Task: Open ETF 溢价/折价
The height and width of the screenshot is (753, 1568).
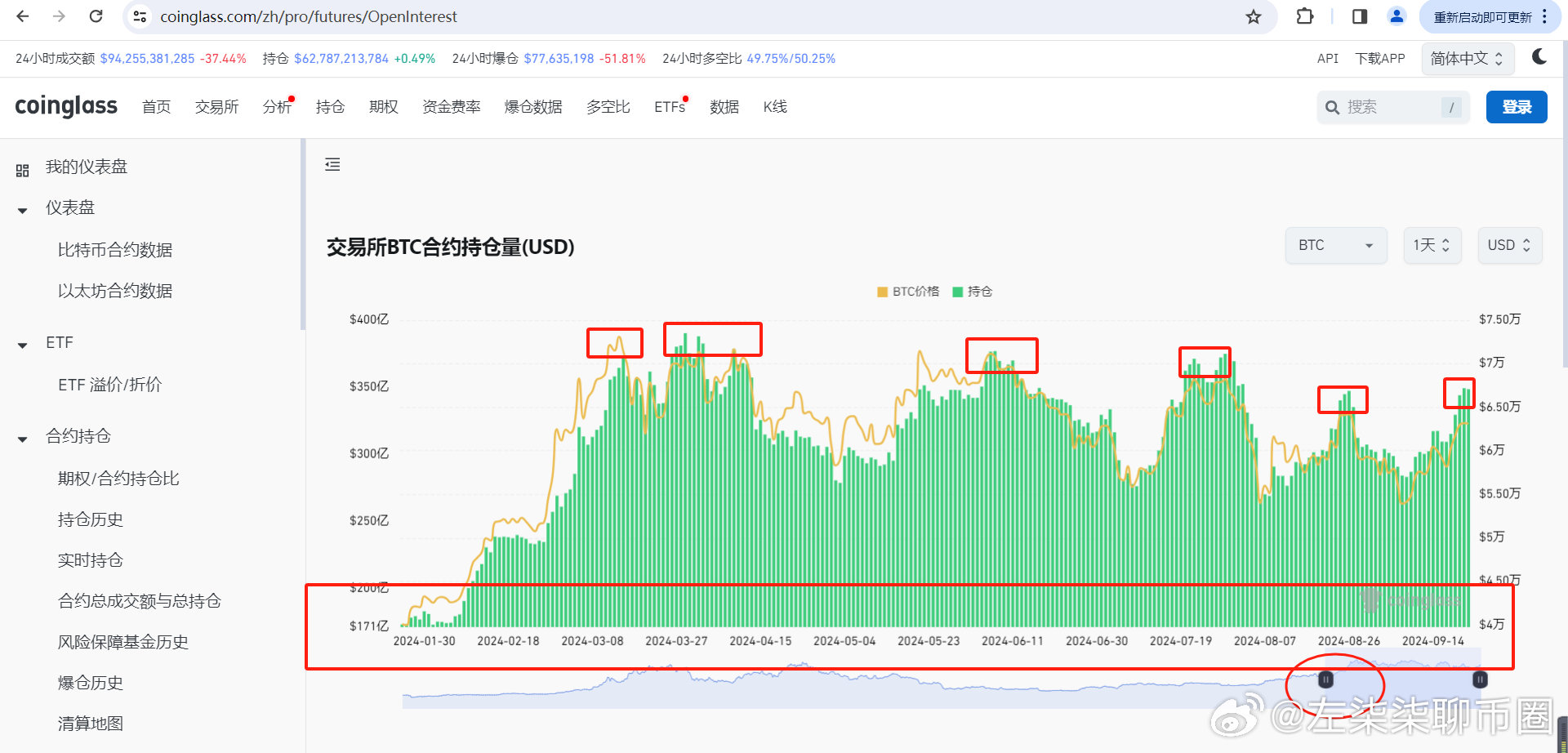Action: coord(109,385)
